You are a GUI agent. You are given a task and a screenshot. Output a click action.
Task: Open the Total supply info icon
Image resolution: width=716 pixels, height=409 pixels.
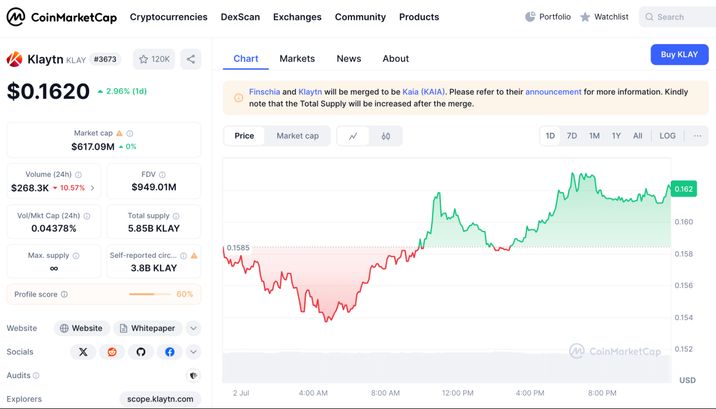[x=176, y=216]
